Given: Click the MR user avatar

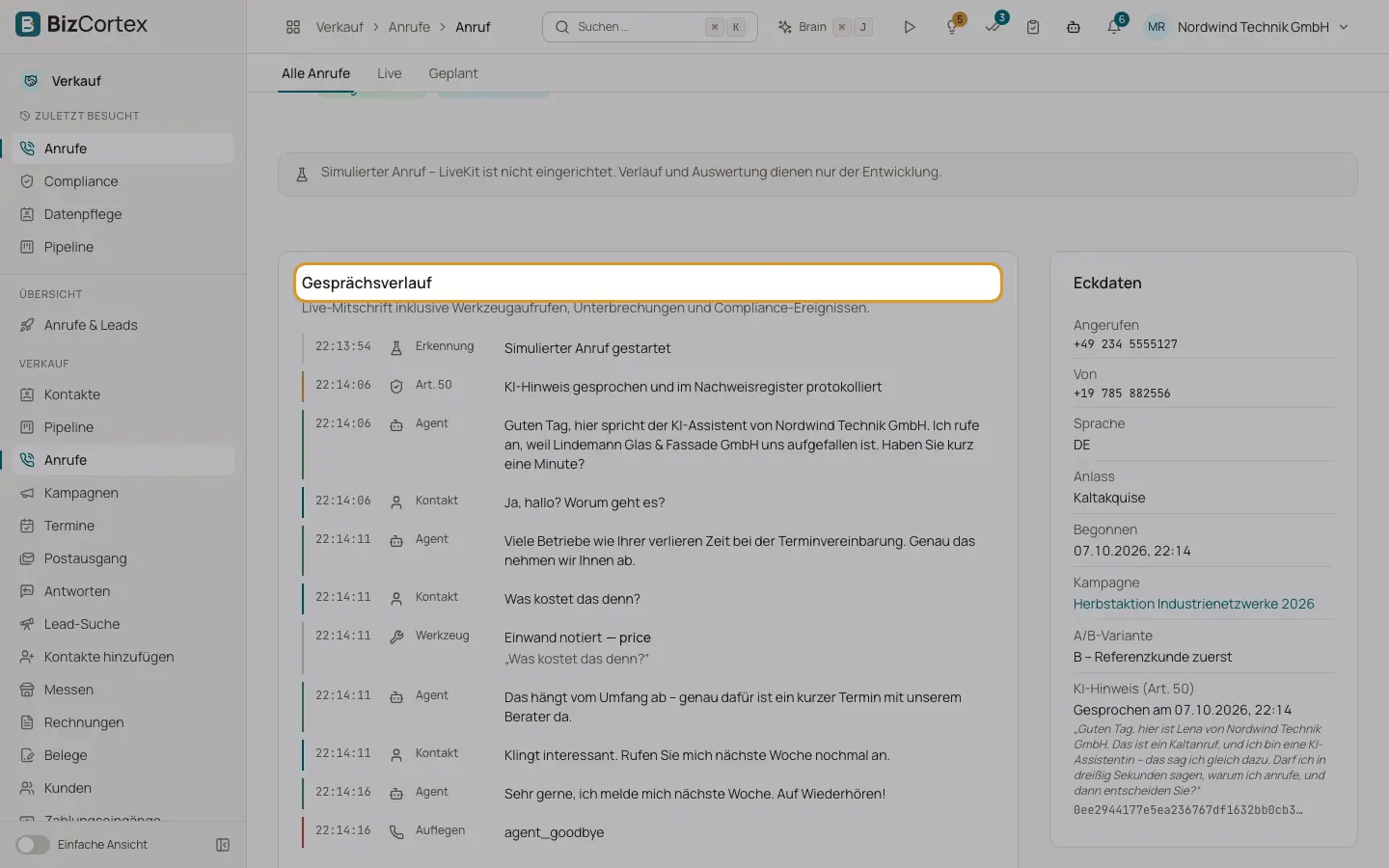Looking at the screenshot, I should click(x=1157, y=27).
